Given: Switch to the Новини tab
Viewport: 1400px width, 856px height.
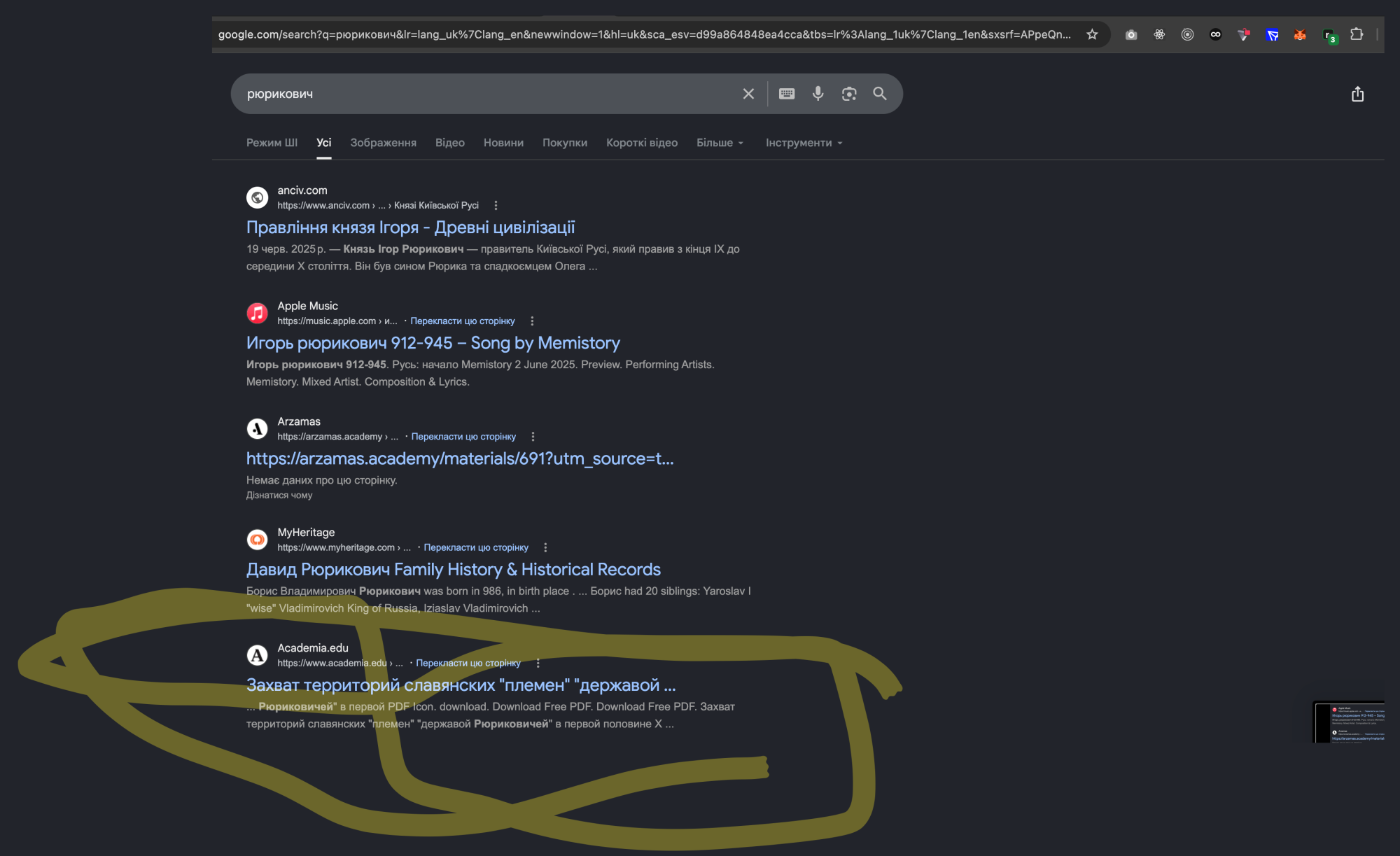Looking at the screenshot, I should coord(503,143).
